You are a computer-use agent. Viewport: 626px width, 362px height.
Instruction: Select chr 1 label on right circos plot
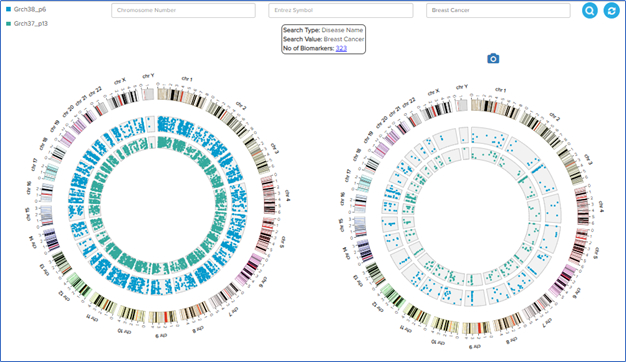click(500, 90)
